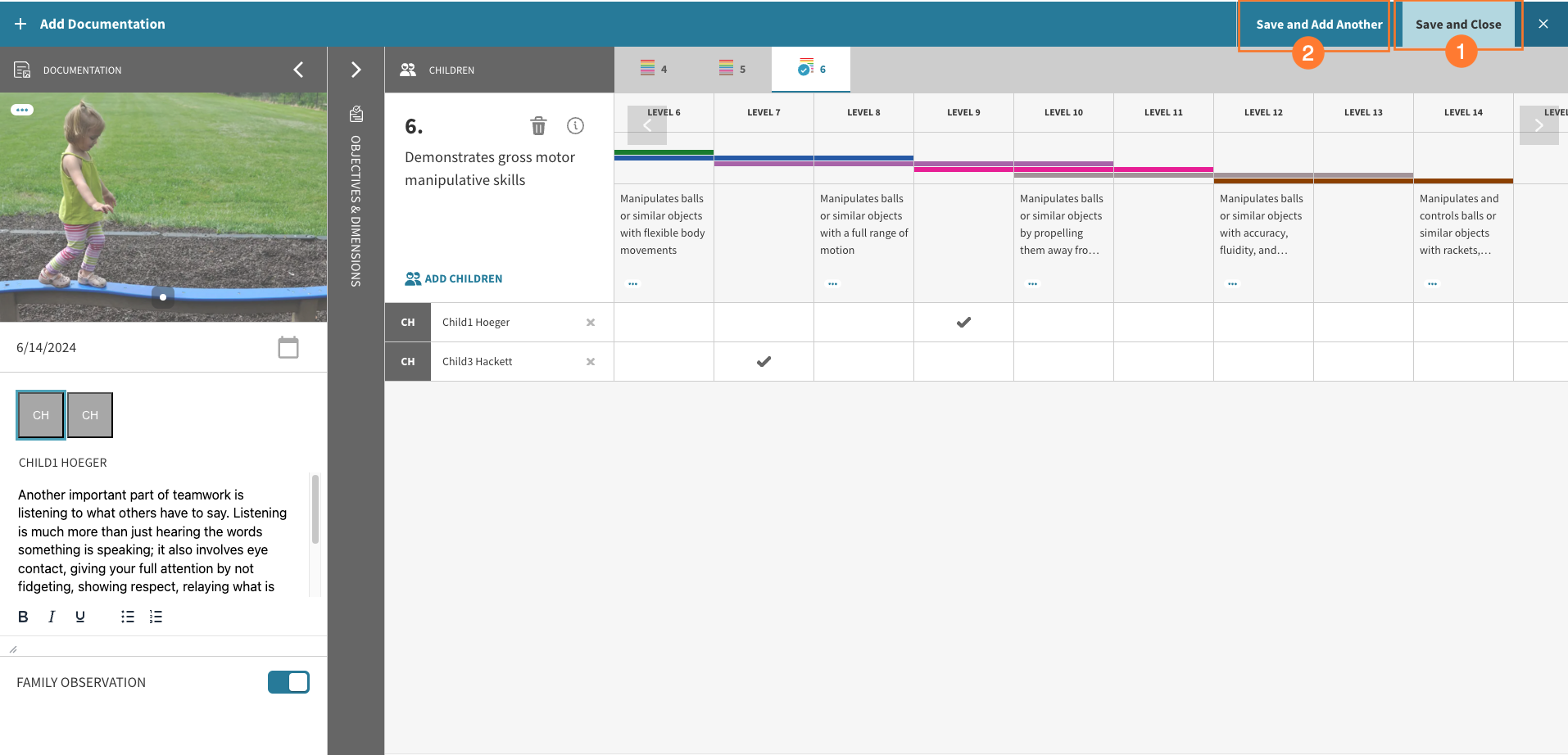Insert a bulleted list in the note

pyautogui.click(x=127, y=616)
